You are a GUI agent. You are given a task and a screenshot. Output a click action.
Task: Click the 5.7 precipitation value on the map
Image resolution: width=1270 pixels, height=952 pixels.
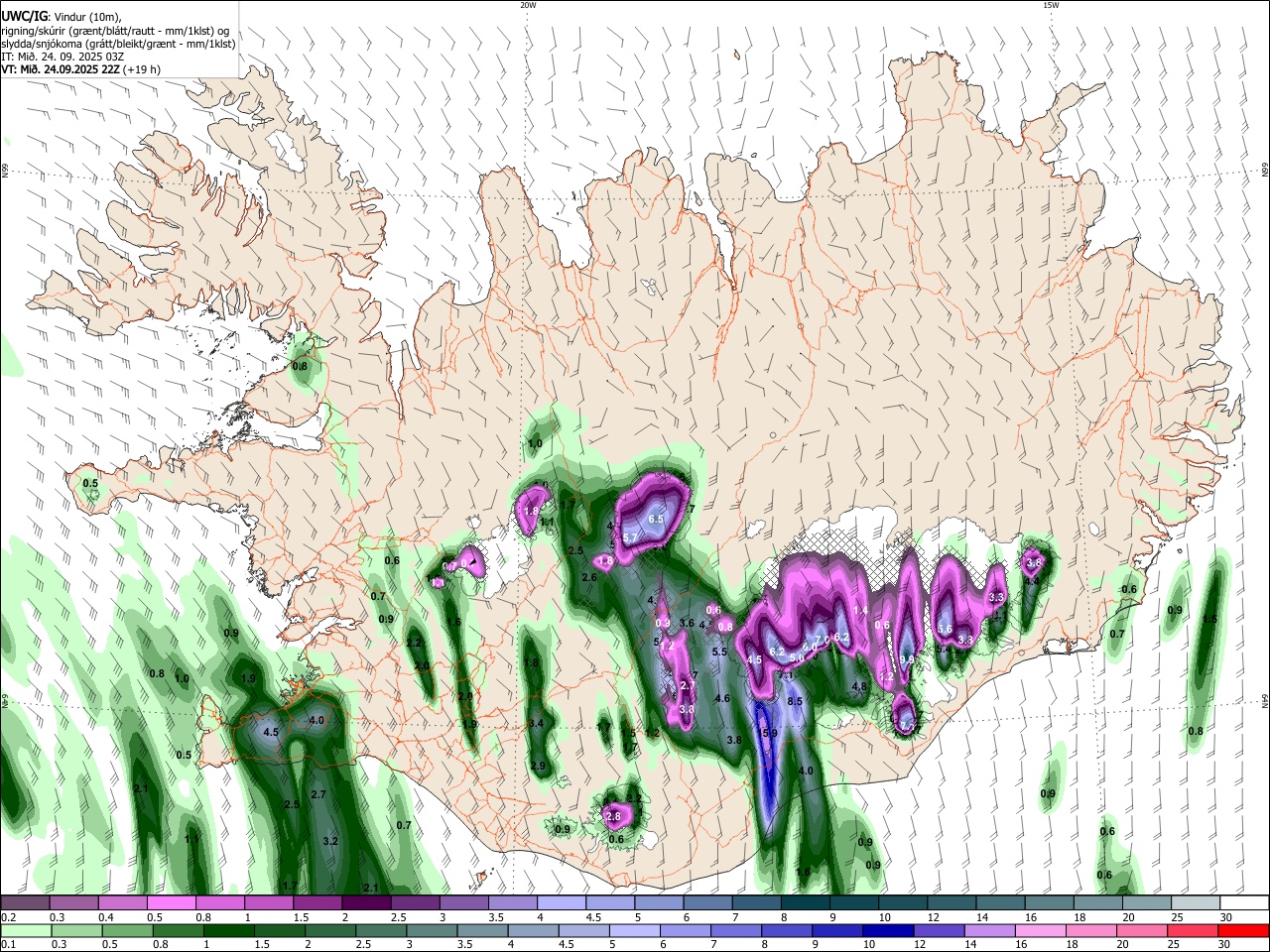pyautogui.click(x=630, y=537)
